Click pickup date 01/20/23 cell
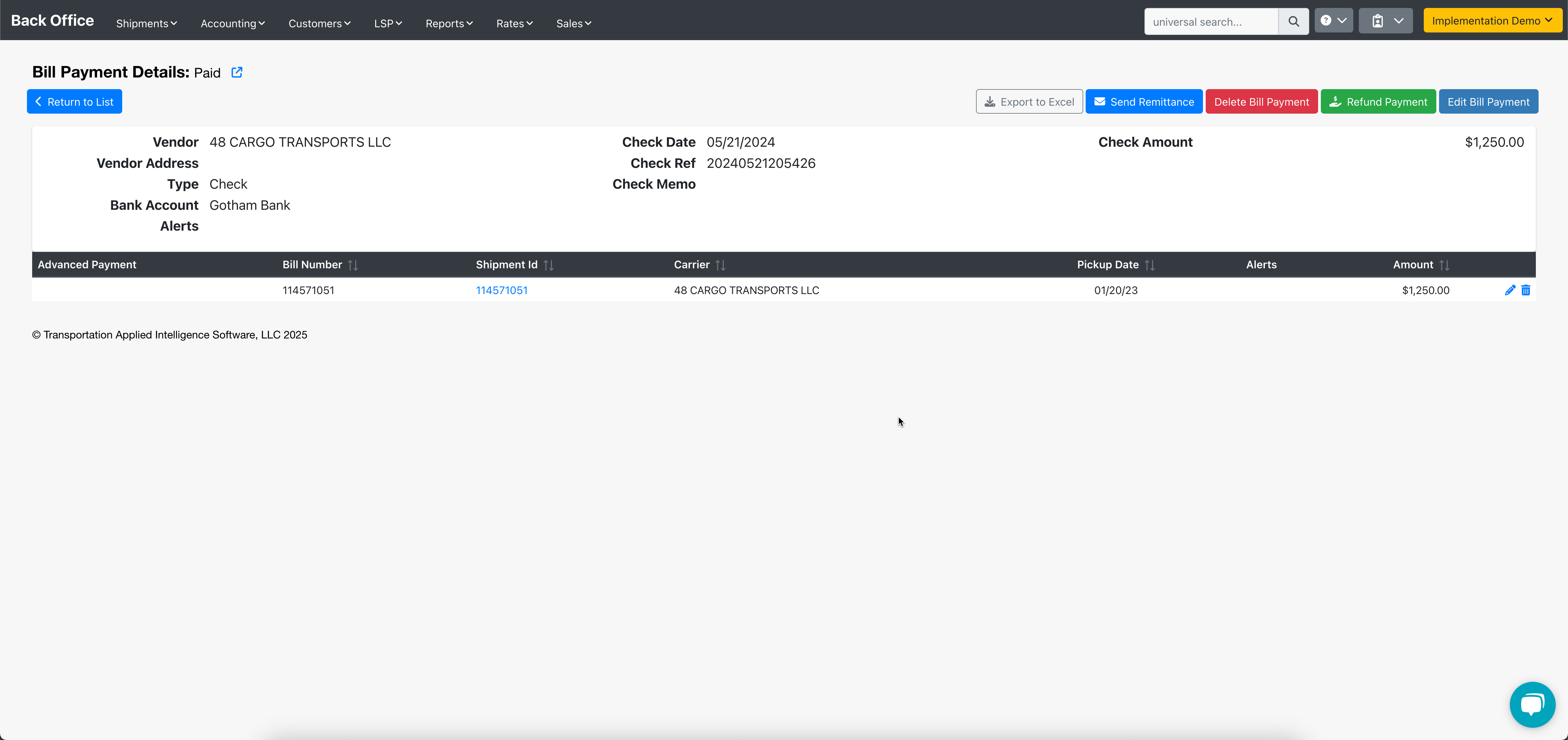This screenshot has height=740, width=1568. 1116,290
